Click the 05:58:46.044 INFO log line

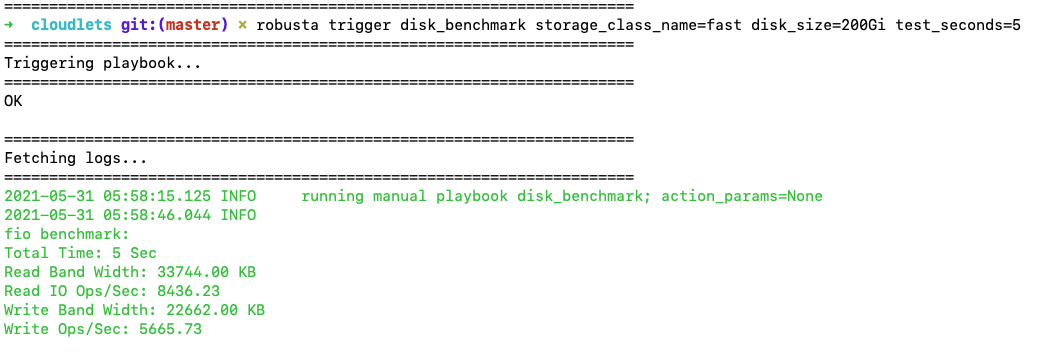129,216
